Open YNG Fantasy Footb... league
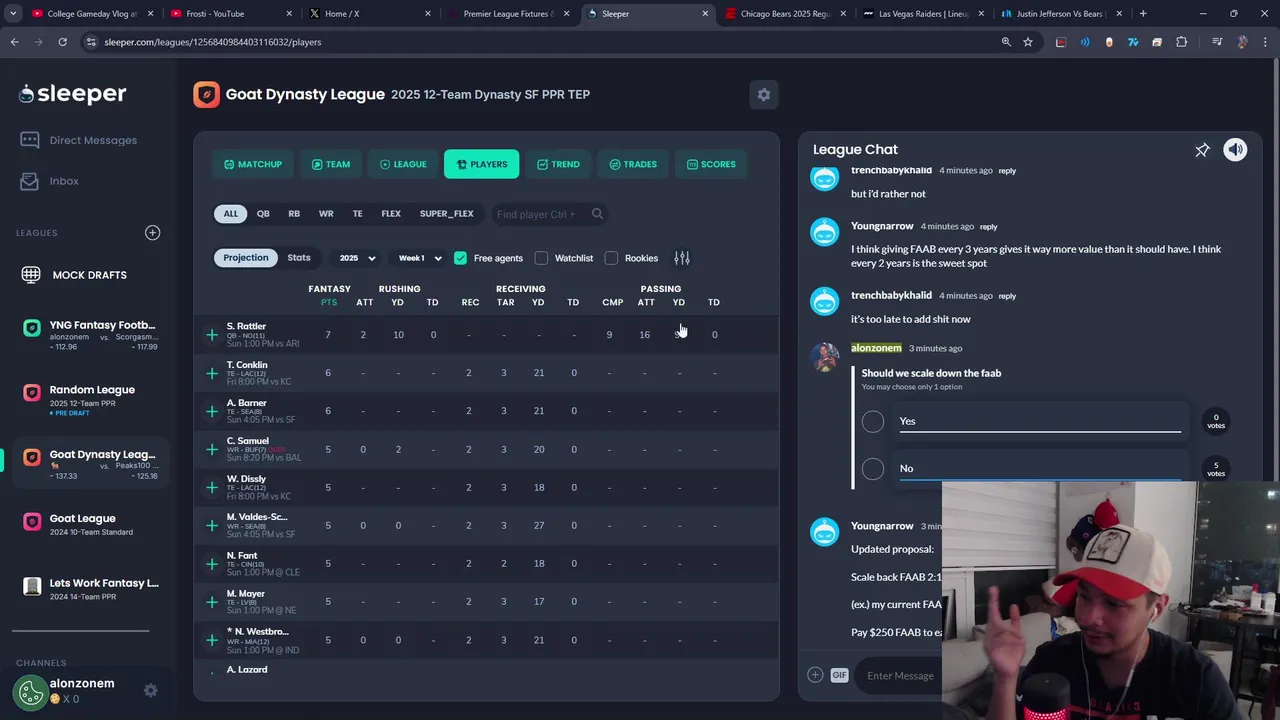 click(x=90, y=335)
